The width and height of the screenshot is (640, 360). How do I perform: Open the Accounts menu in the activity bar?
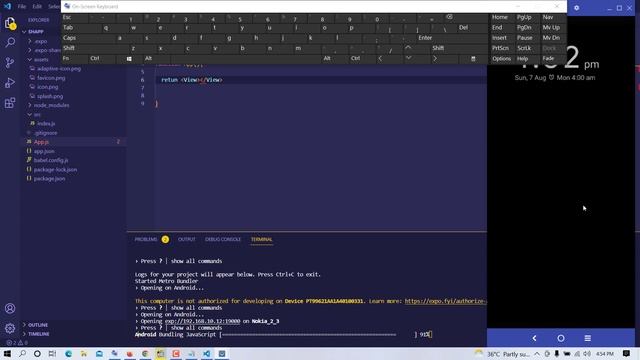(x=10, y=308)
